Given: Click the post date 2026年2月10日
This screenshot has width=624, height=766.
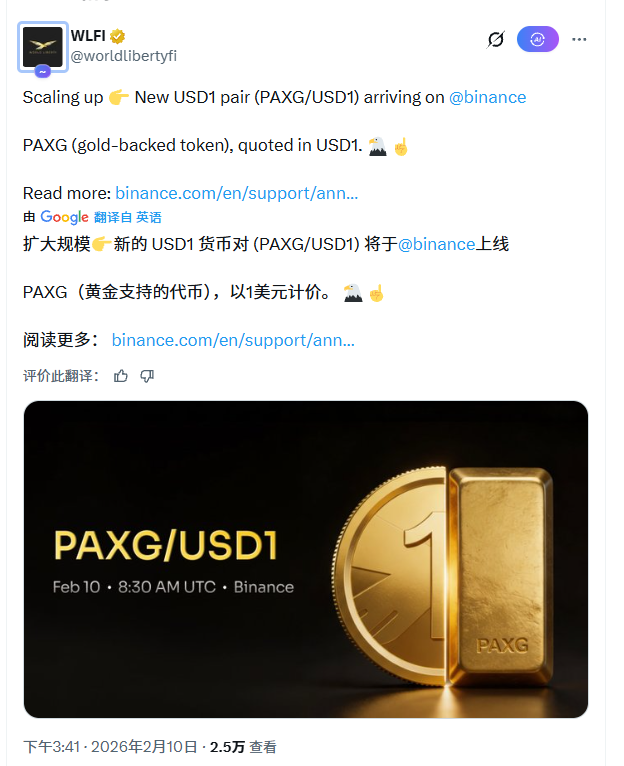Looking at the screenshot, I should click(144, 746).
